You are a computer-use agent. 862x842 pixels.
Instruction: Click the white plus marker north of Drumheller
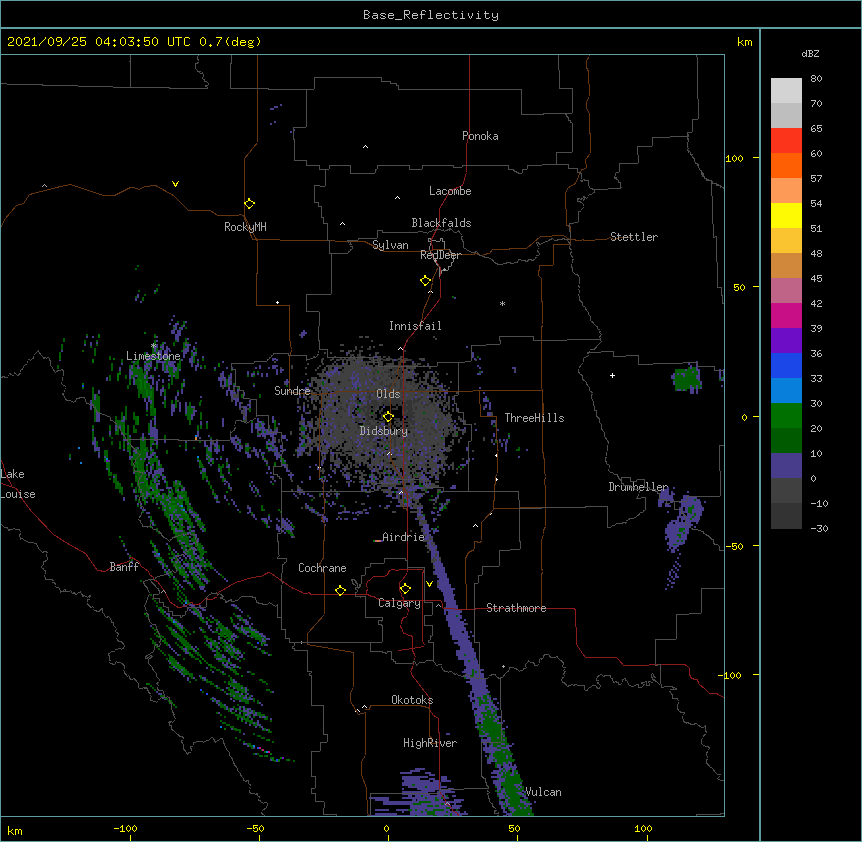pyautogui.click(x=612, y=375)
